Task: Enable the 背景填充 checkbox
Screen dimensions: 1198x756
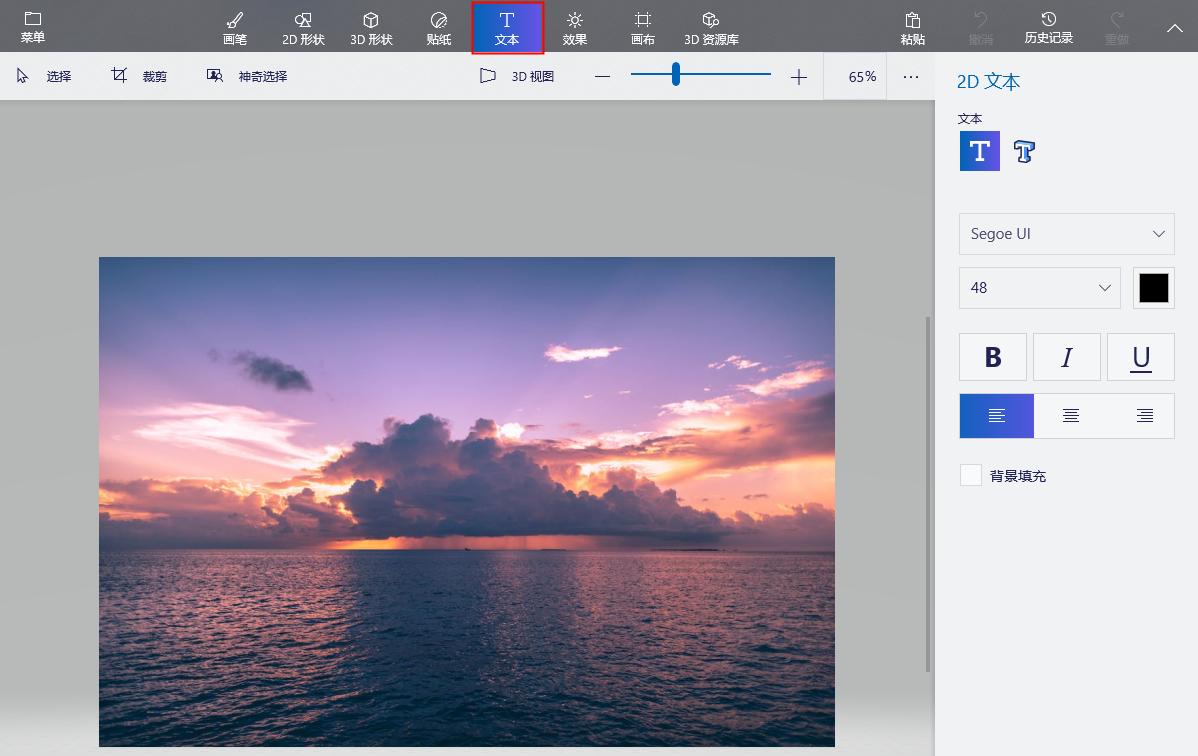Action: pos(971,475)
